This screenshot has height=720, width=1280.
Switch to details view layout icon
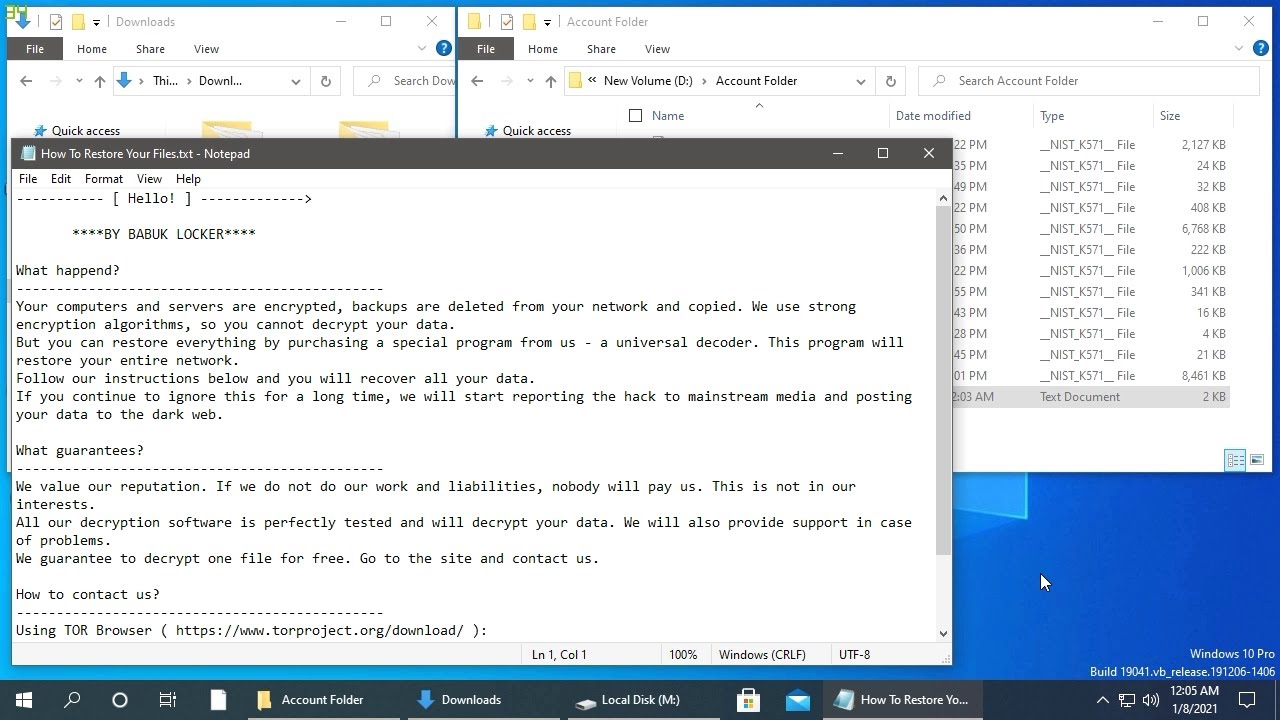(1235, 460)
